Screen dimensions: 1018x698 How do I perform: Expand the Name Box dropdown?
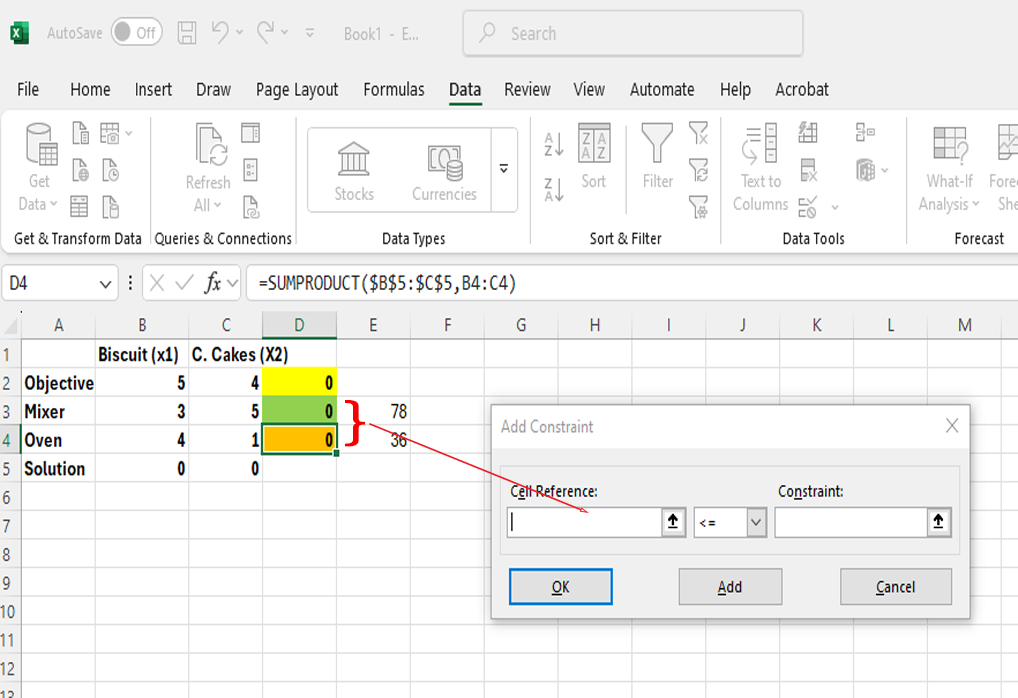[107, 284]
